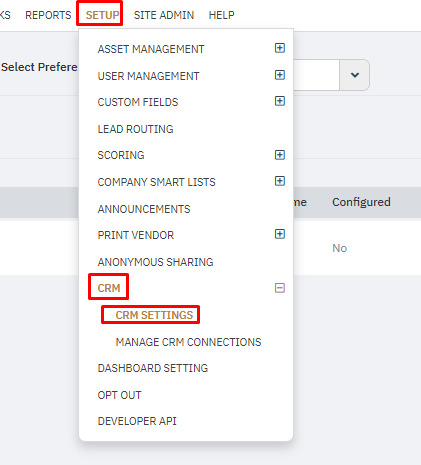The height and width of the screenshot is (465, 421).
Task: Expand Company Smart Lists plus icon
Action: coord(280,181)
